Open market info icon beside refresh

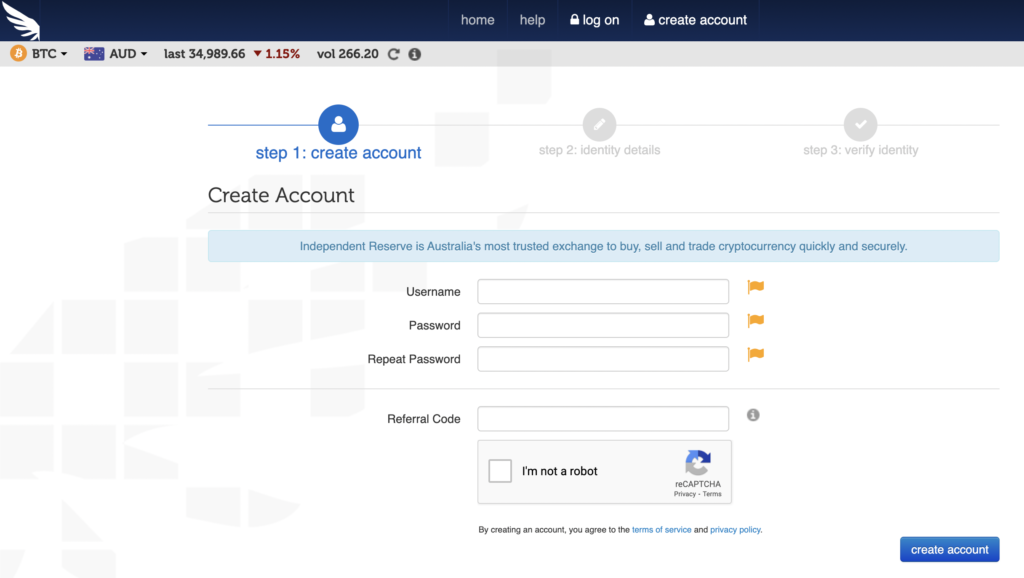coord(415,54)
